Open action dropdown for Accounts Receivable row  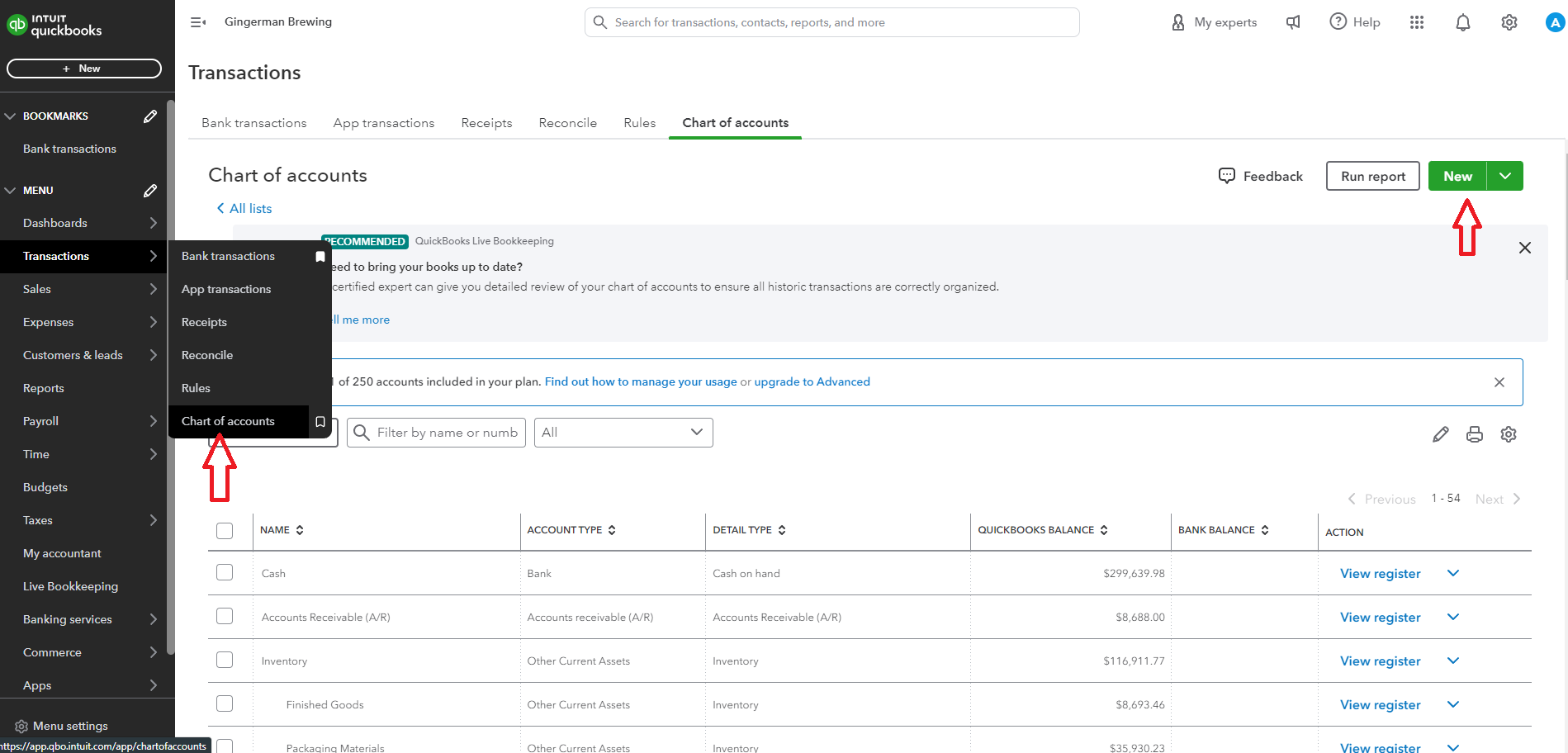pyautogui.click(x=1453, y=617)
